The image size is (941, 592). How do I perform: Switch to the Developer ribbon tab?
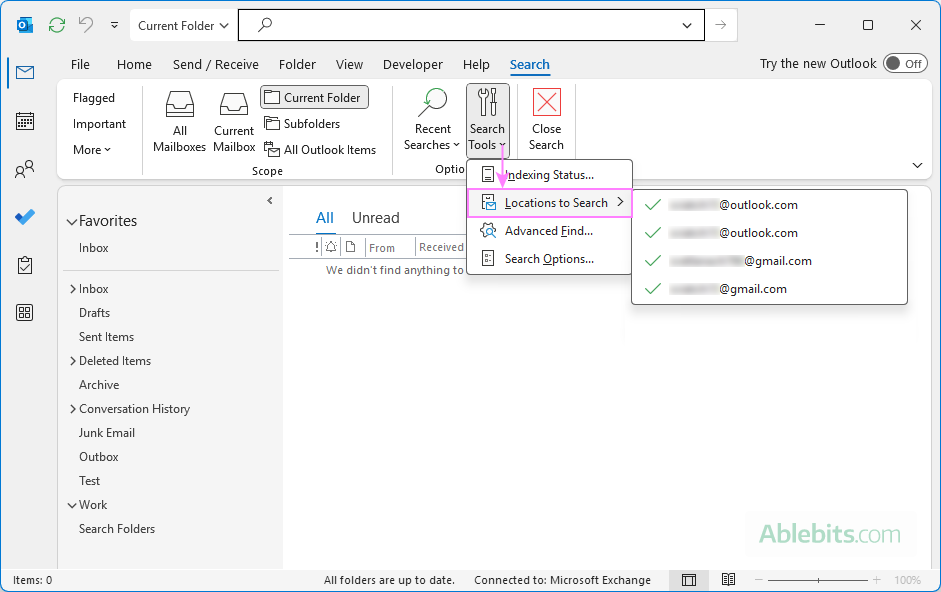click(412, 64)
